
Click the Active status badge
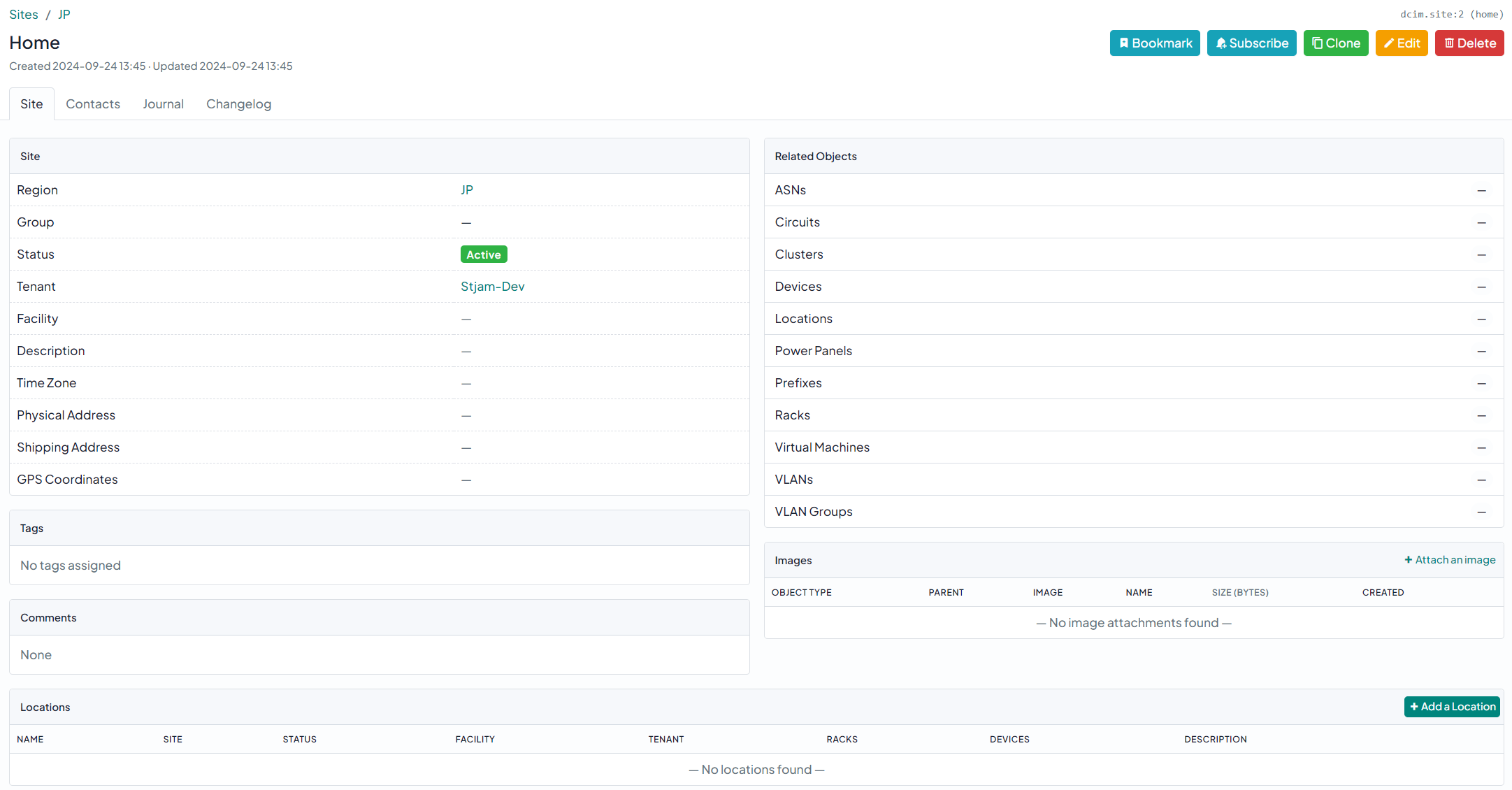[483, 254]
